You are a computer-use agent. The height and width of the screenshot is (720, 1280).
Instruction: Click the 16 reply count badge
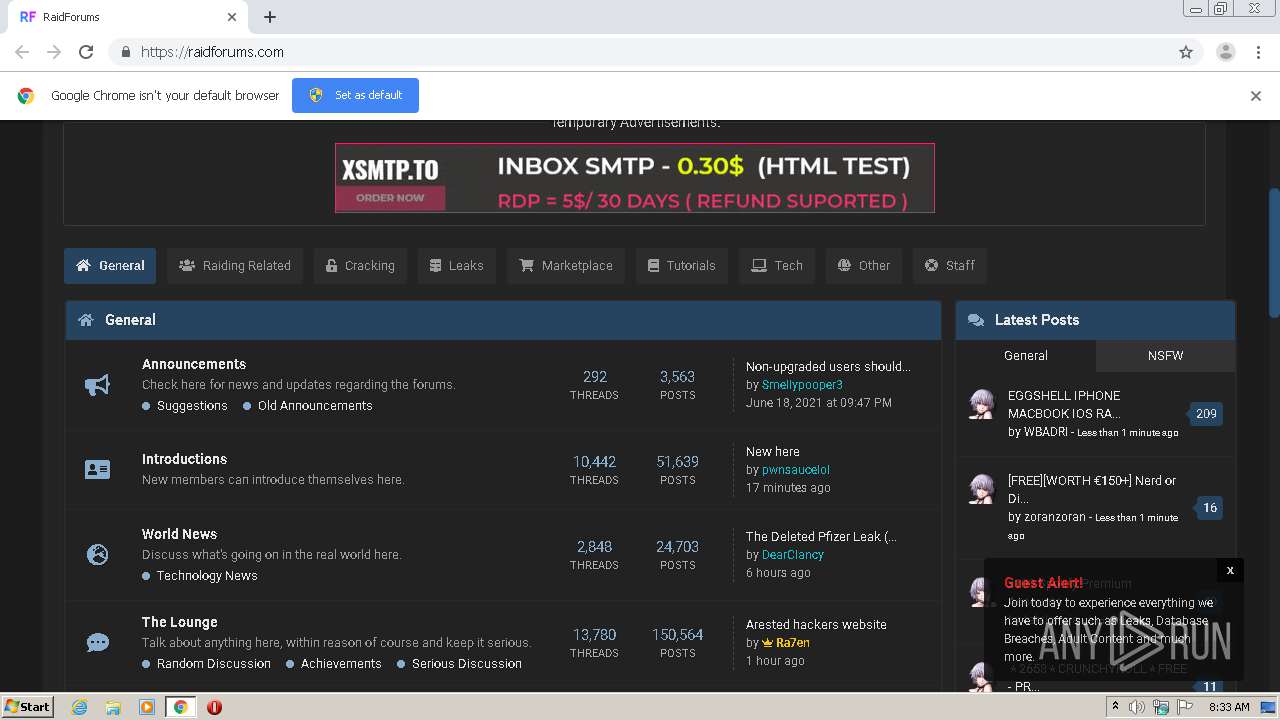coord(1209,508)
